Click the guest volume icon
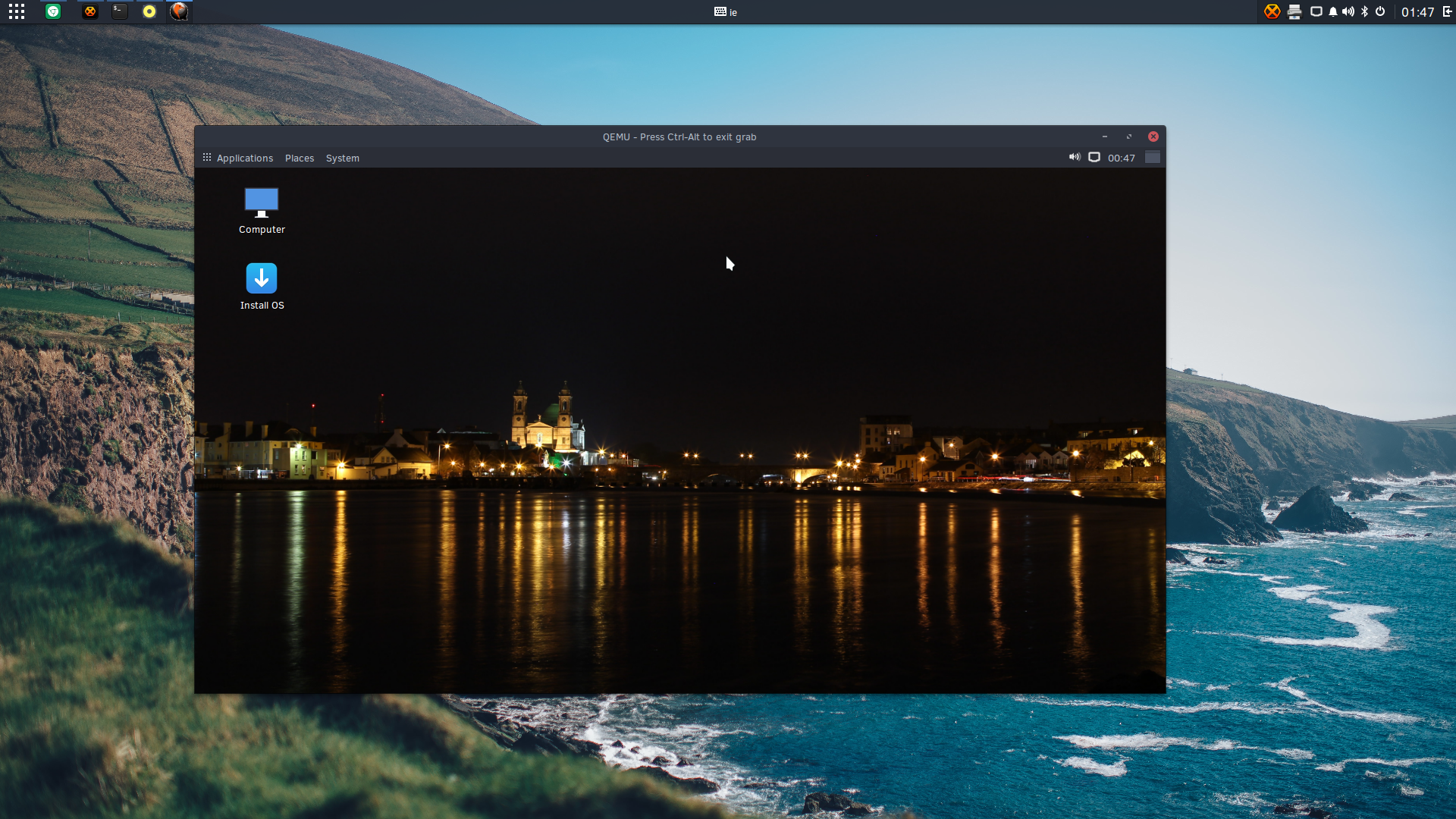The width and height of the screenshot is (1456, 819). 1075,157
